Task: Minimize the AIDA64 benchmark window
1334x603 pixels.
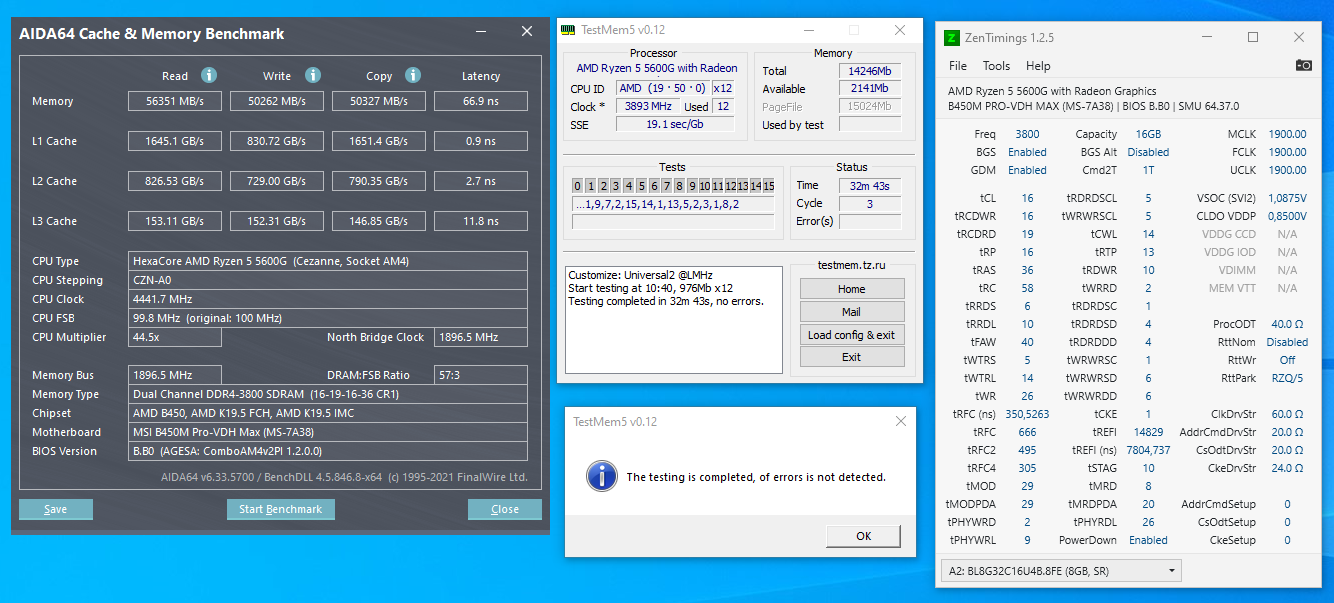Action: pos(484,32)
